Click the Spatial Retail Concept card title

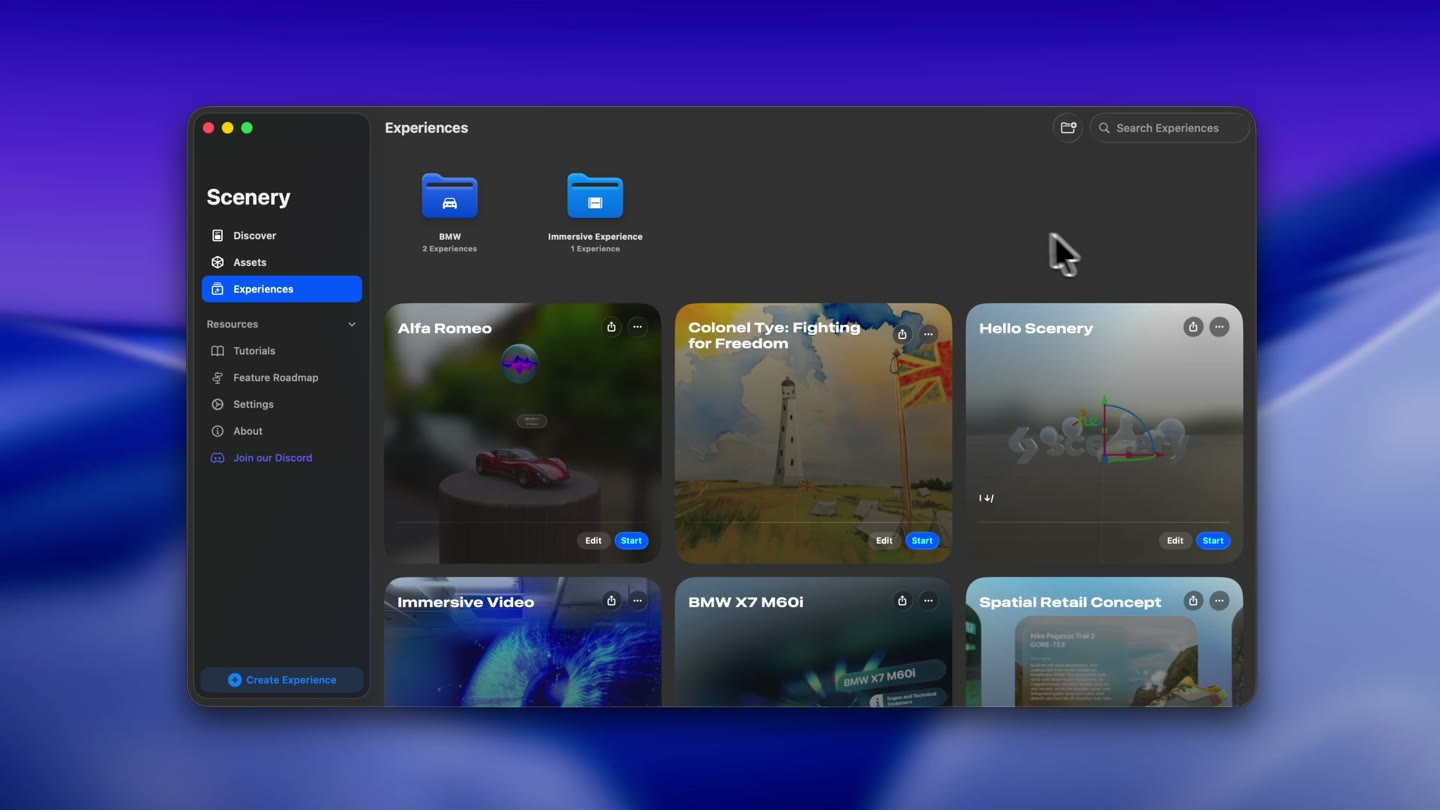tap(1070, 602)
